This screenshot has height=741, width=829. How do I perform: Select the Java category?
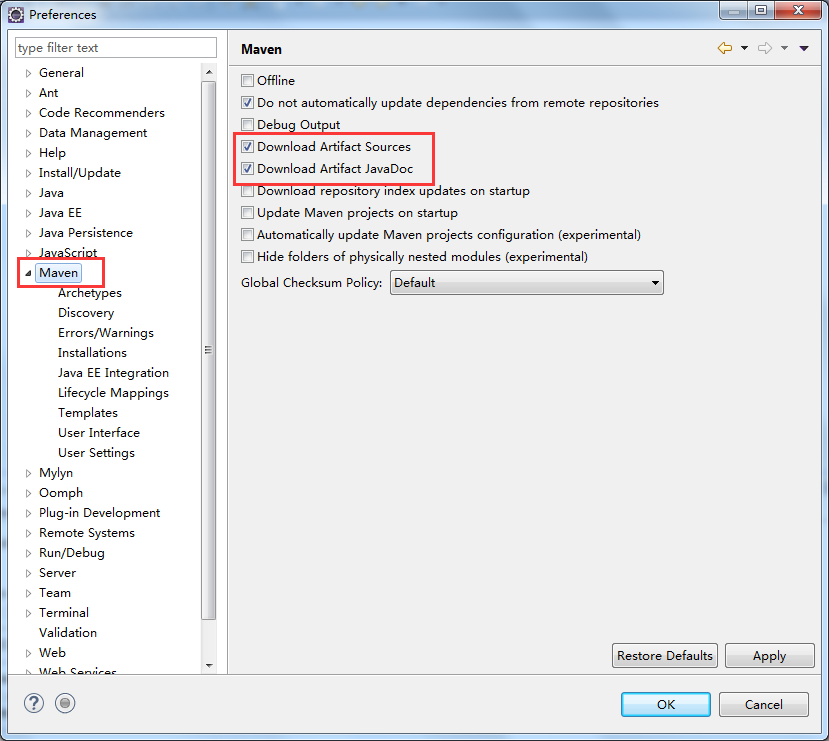coord(51,193)
